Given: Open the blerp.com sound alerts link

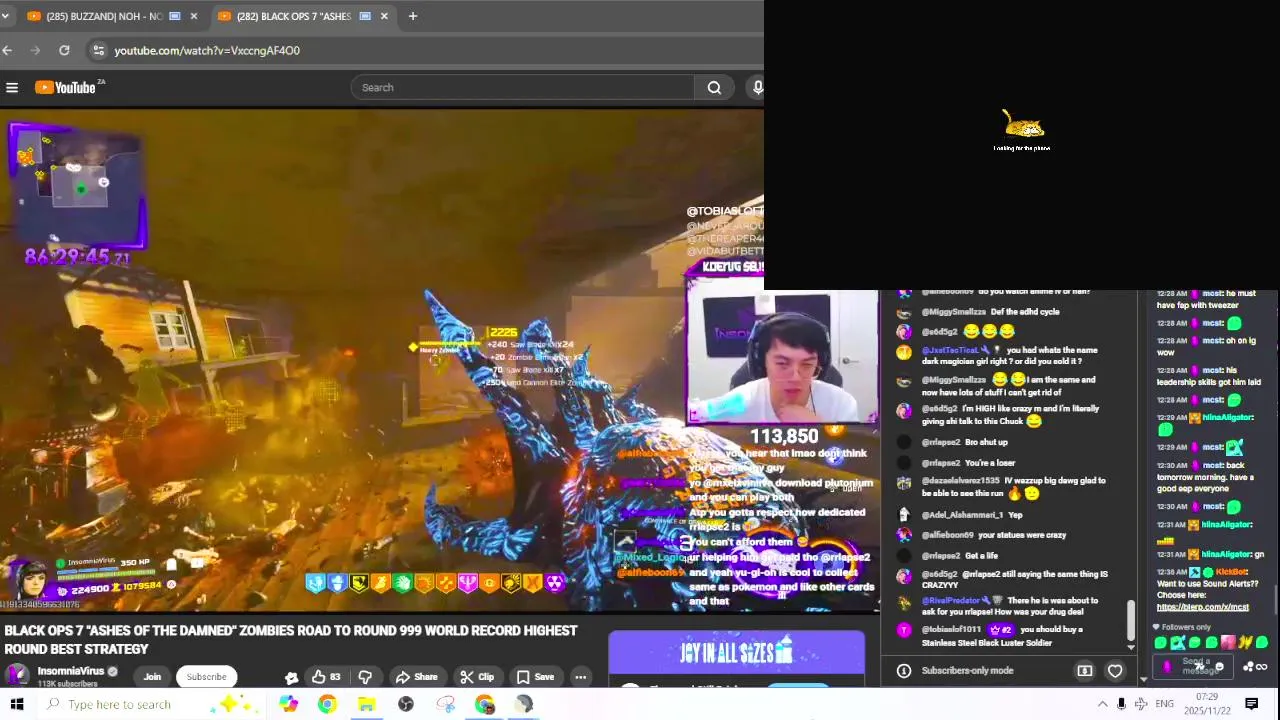Looking at the screenshot, I should 1203,607.
